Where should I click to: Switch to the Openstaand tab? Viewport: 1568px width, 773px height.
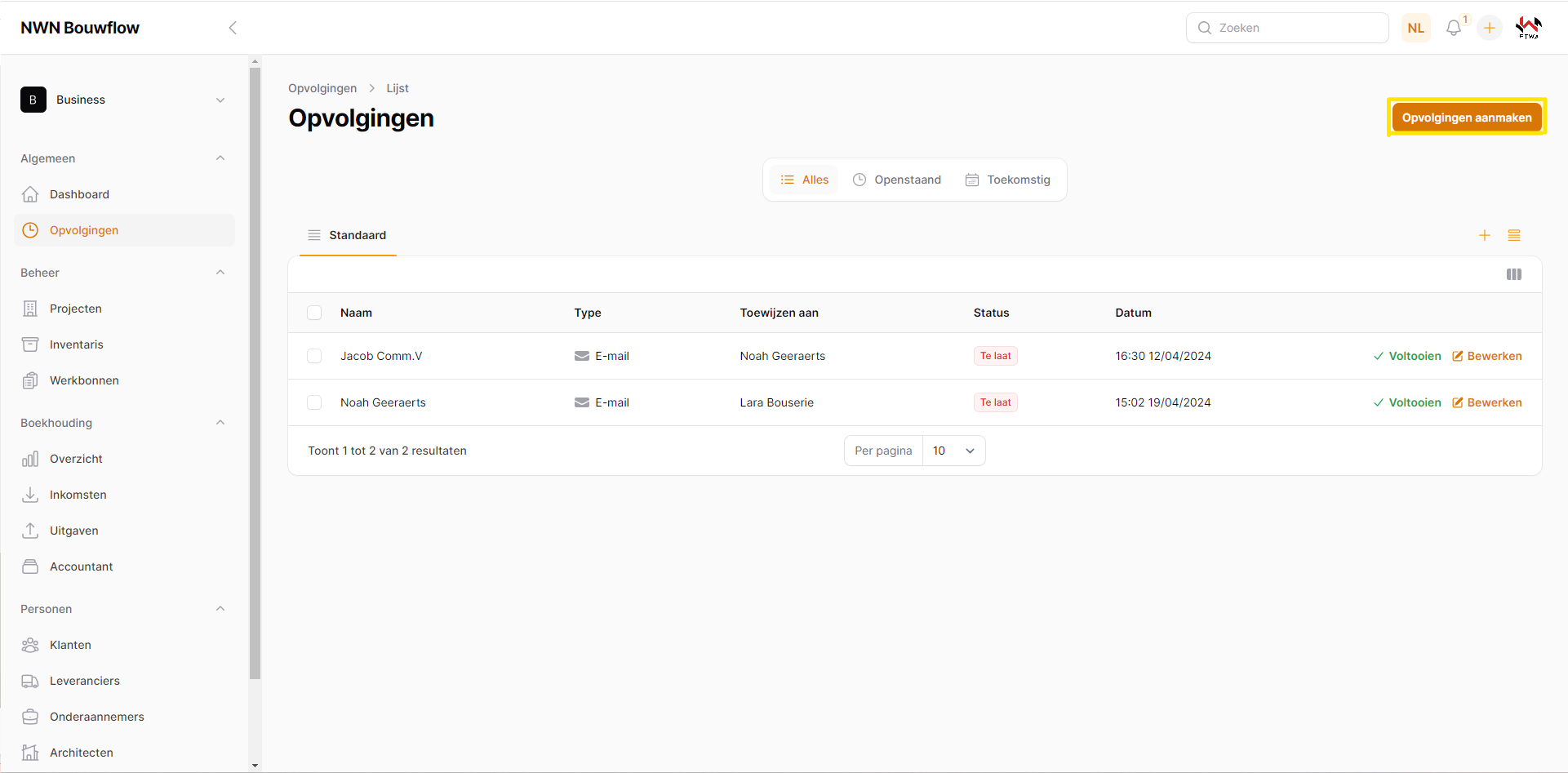[x=897, y=180]
